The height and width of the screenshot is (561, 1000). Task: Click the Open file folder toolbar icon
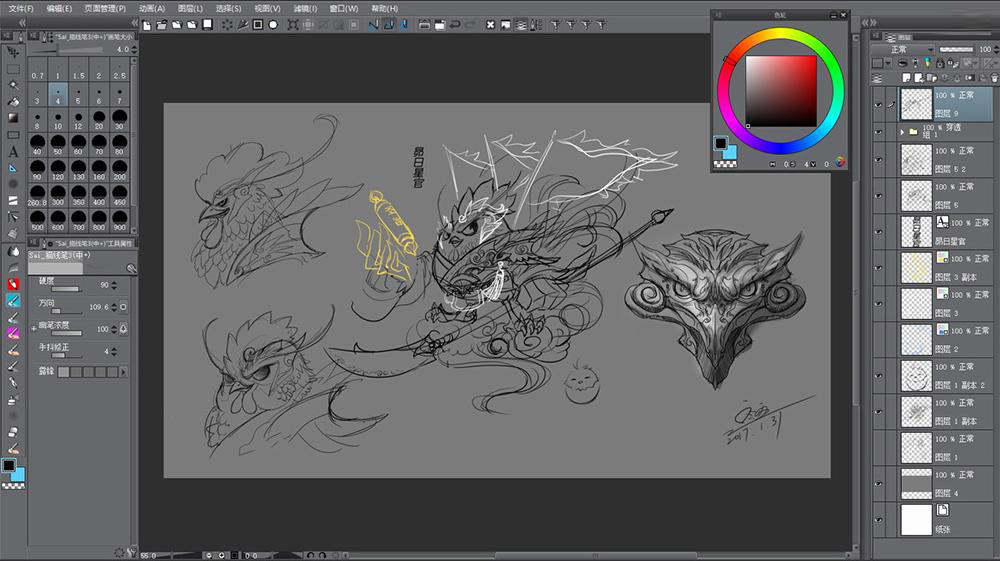pyautogui.click(x=162, y=25)
